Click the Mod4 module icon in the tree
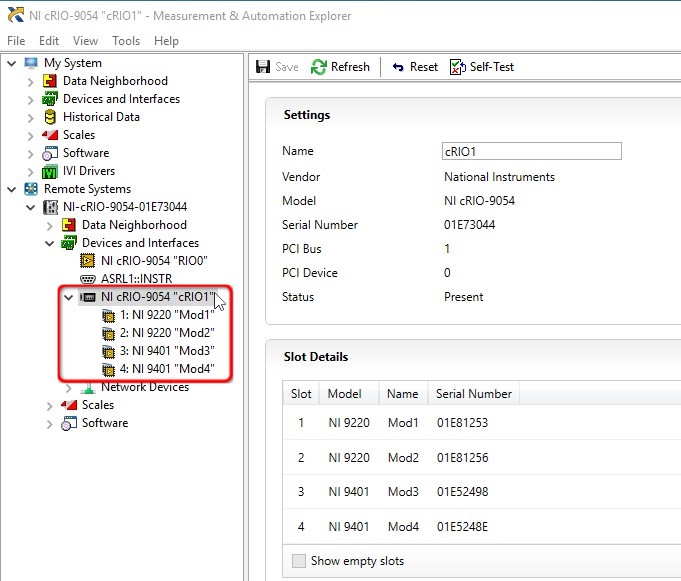The height and width of the screenshot is (581, 681). pyautogui.click(x=108, y=370)
